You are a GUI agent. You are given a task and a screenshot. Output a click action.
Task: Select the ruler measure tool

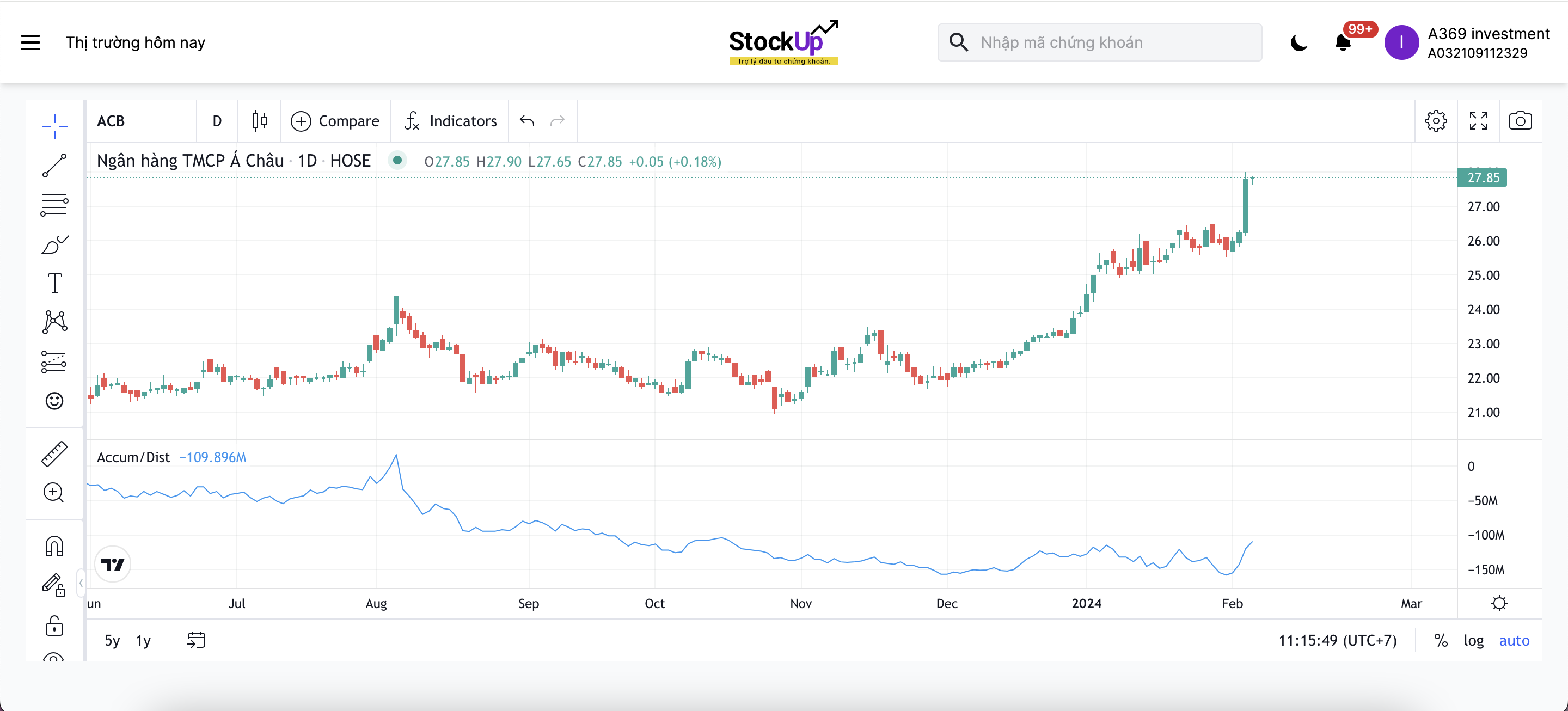55,454
